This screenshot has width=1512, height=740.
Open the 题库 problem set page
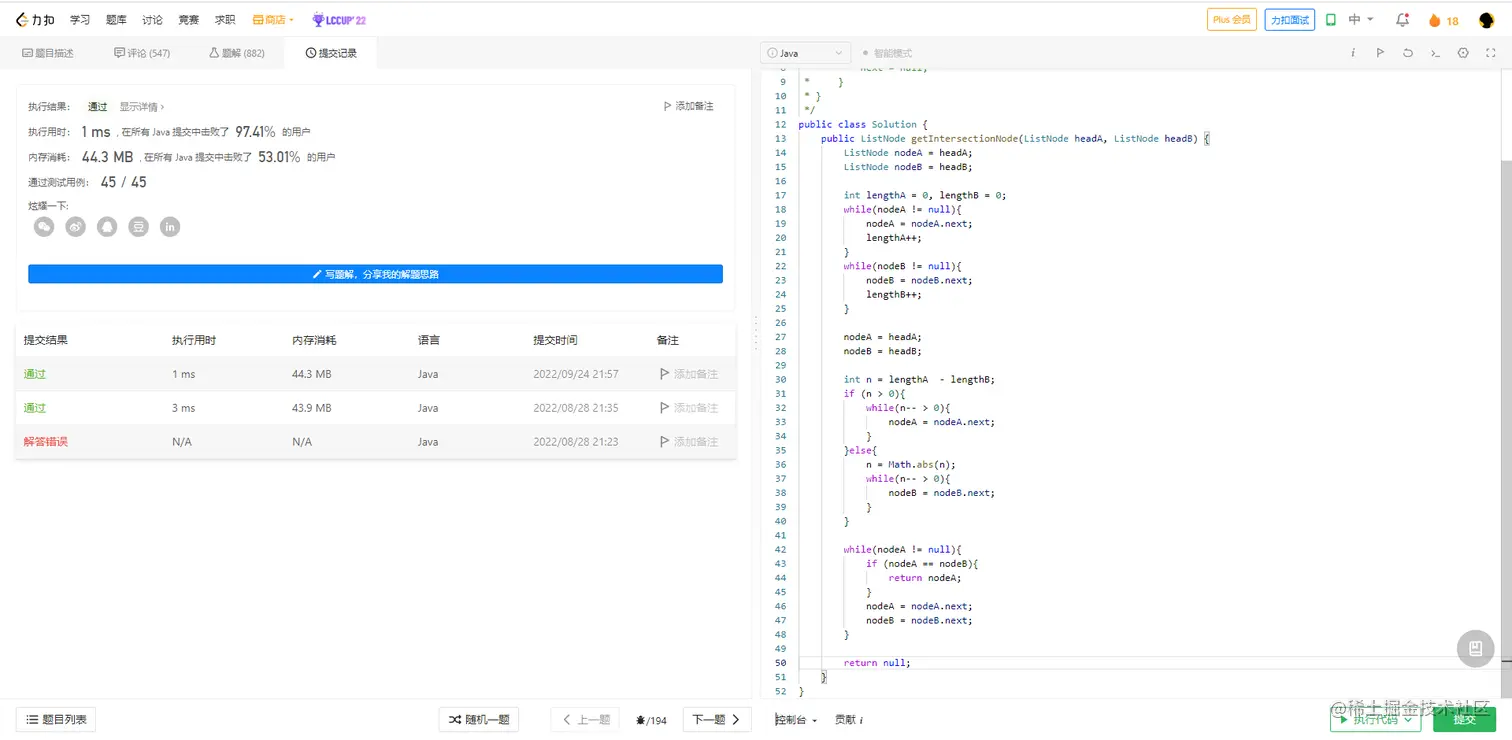coord(116,20)
